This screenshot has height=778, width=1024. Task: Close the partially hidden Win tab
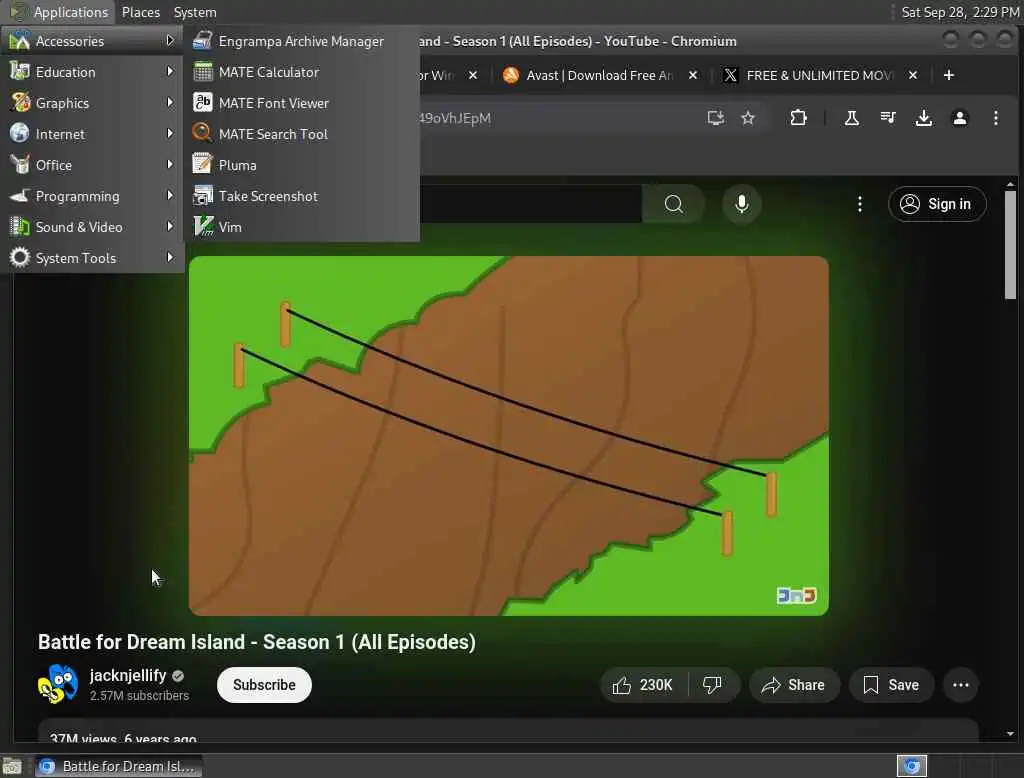[x=473, y=75]
